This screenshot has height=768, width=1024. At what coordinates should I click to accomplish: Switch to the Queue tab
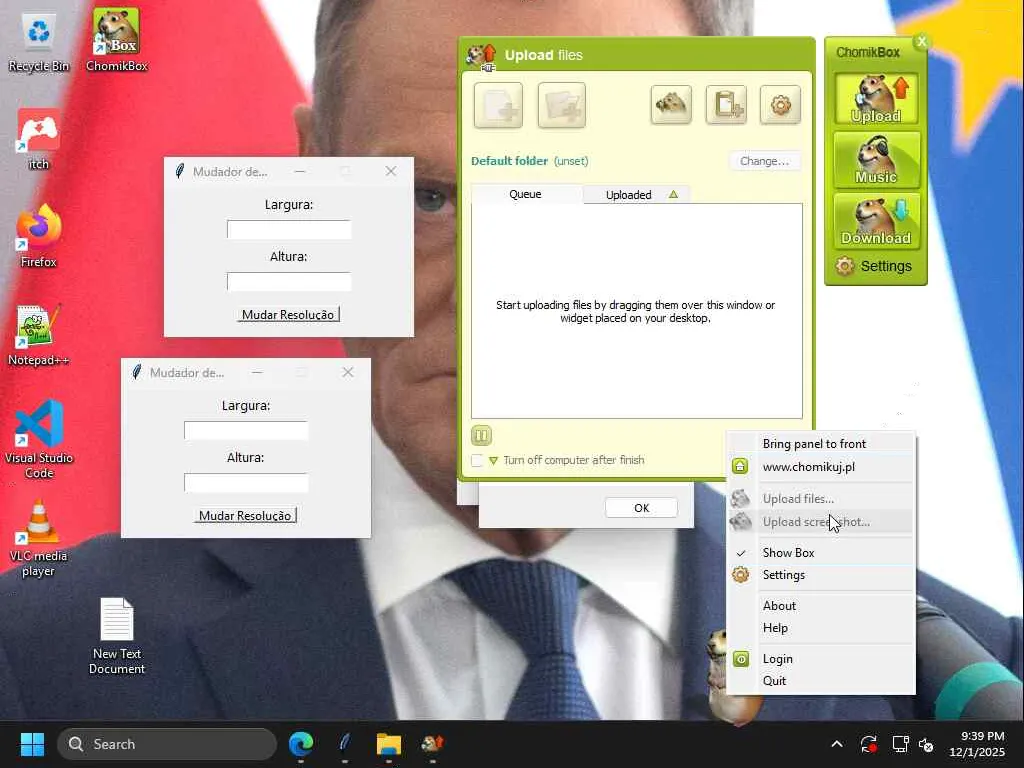tap(526, 194)
